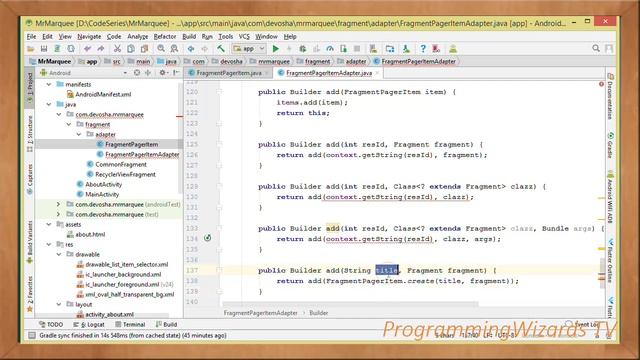640x360 pixels.
Task: Click the Paste icon in toolbar
Action: (x=144, y=49)
